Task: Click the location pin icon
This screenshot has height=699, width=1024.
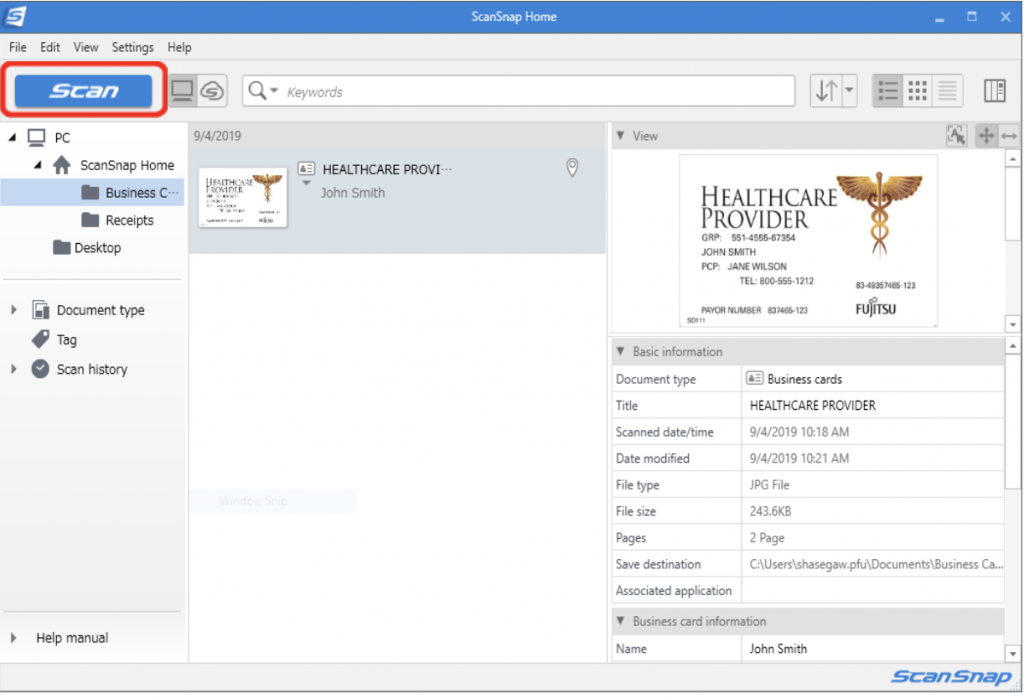Action: [572, 168]
